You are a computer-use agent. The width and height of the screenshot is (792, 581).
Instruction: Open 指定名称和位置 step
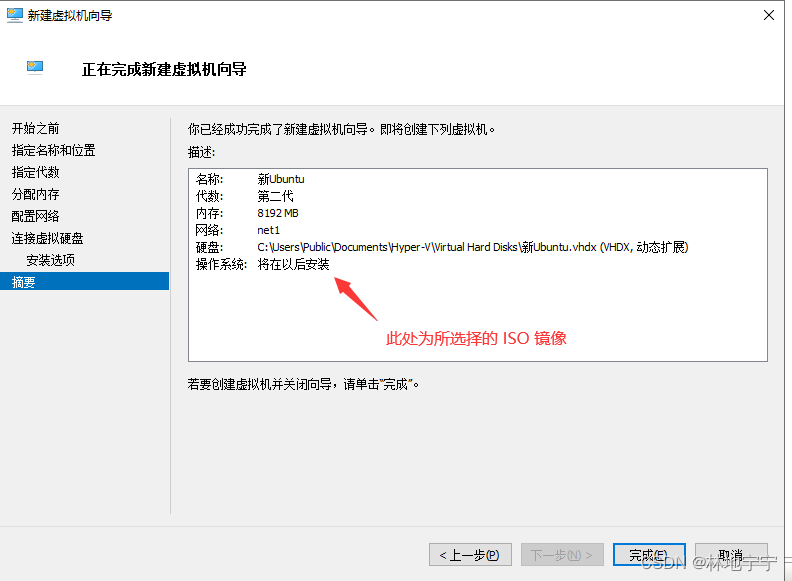point(54,150)
